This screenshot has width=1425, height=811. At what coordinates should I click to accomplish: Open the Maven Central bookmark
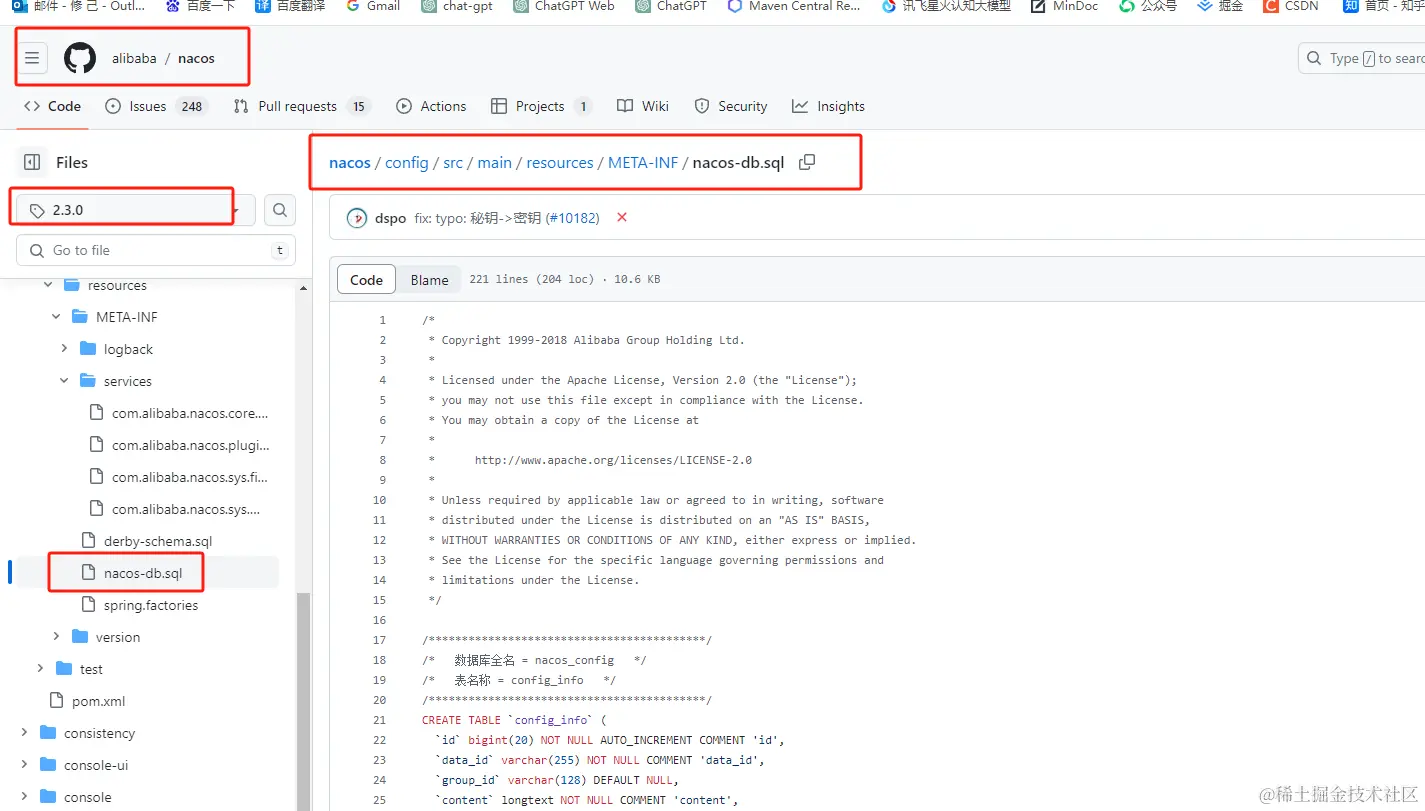click(794, 6)
